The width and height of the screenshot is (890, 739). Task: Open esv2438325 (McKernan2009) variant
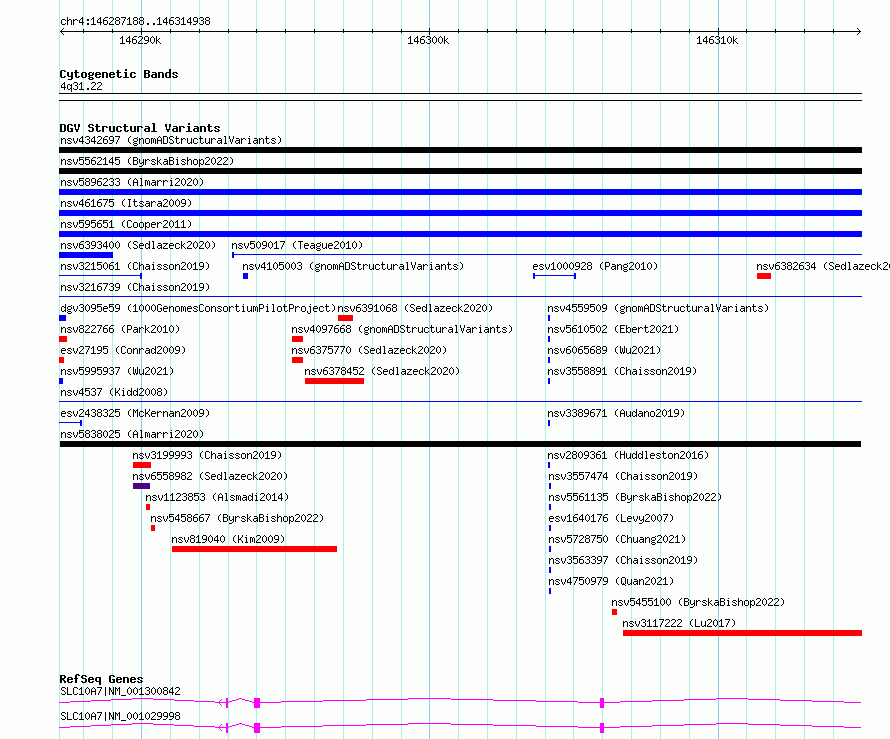tap(135, 413)
